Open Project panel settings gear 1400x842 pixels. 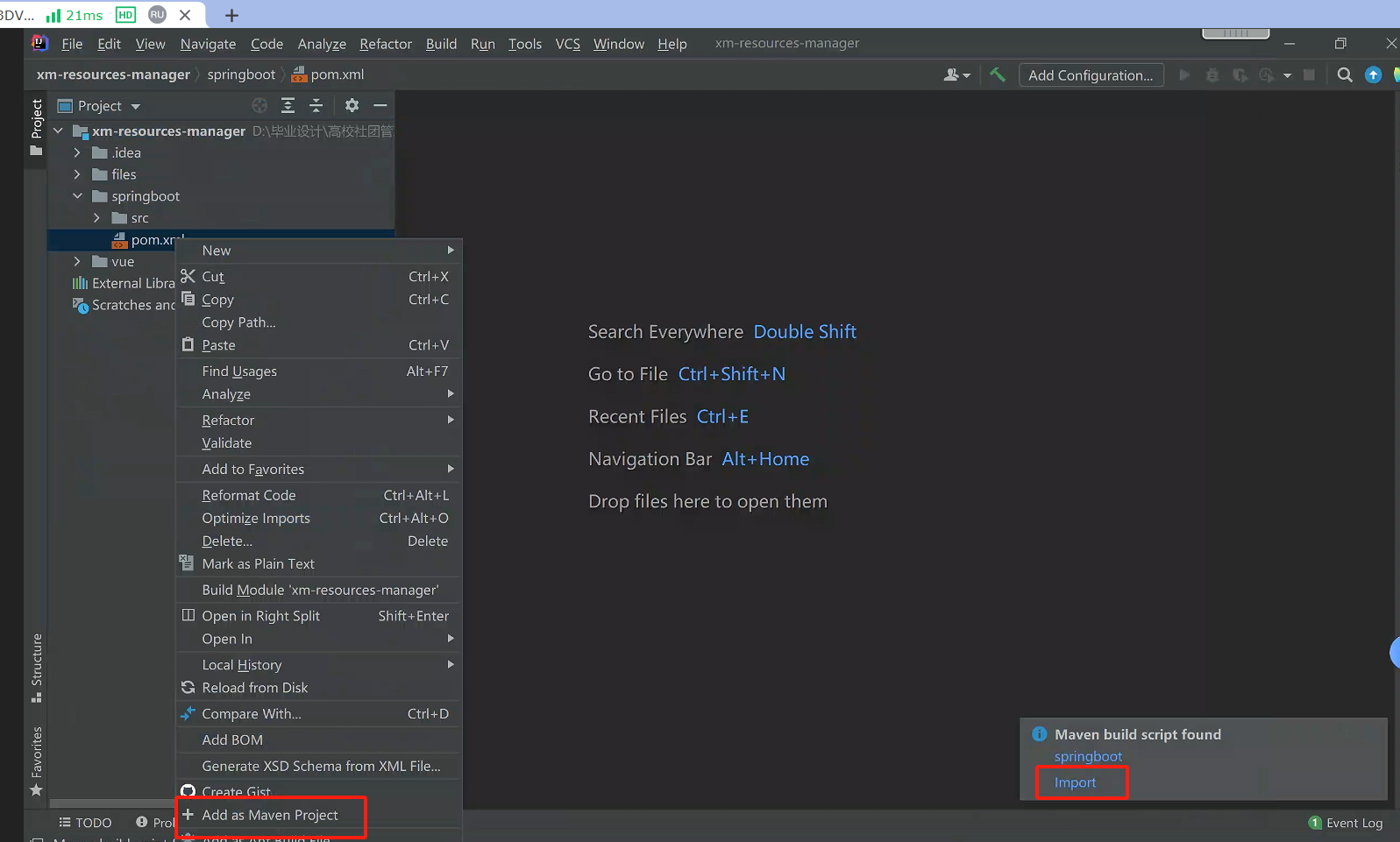tap(352, 105)
